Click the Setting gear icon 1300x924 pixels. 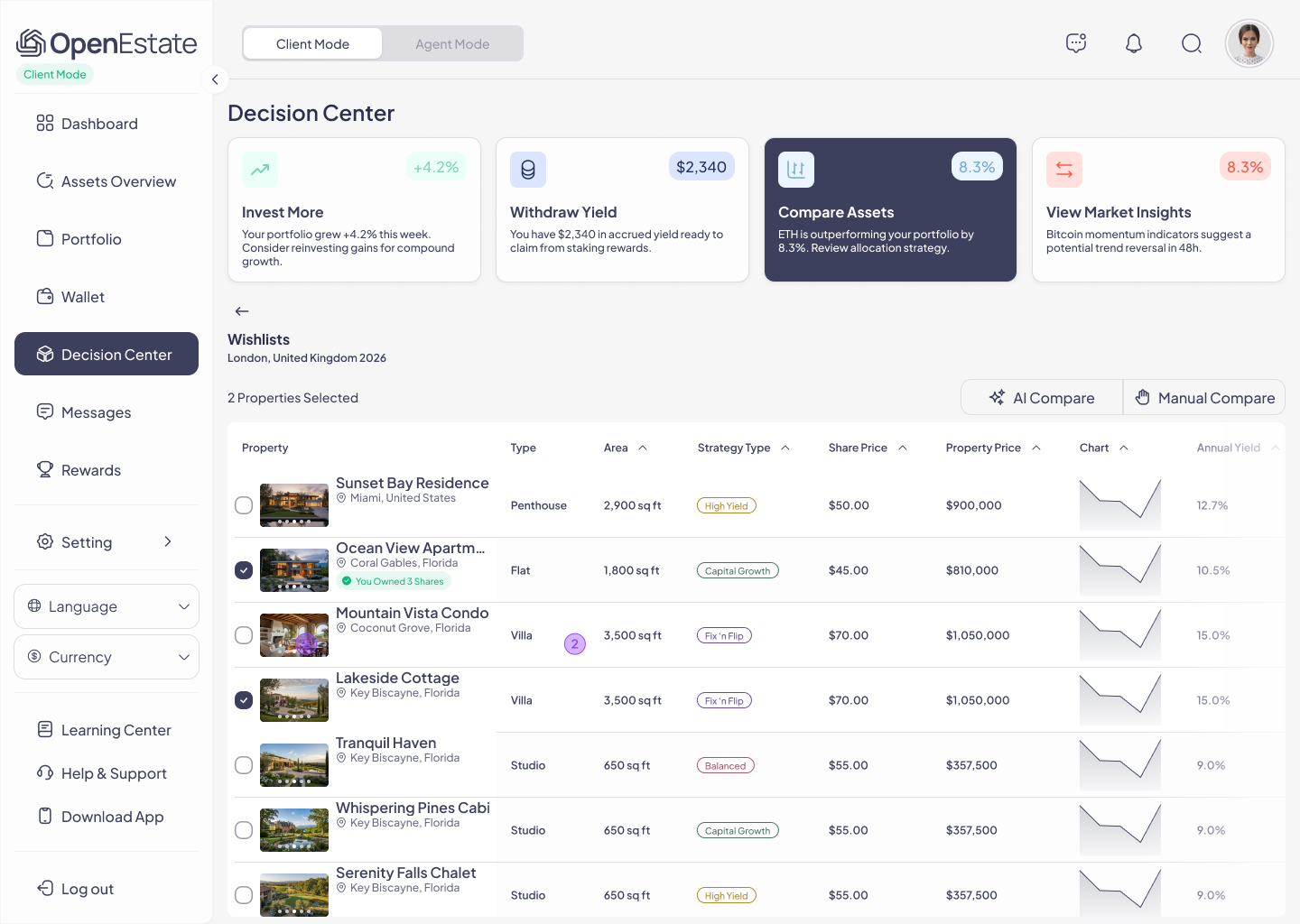pyautogui.click(x=45, y=541)
